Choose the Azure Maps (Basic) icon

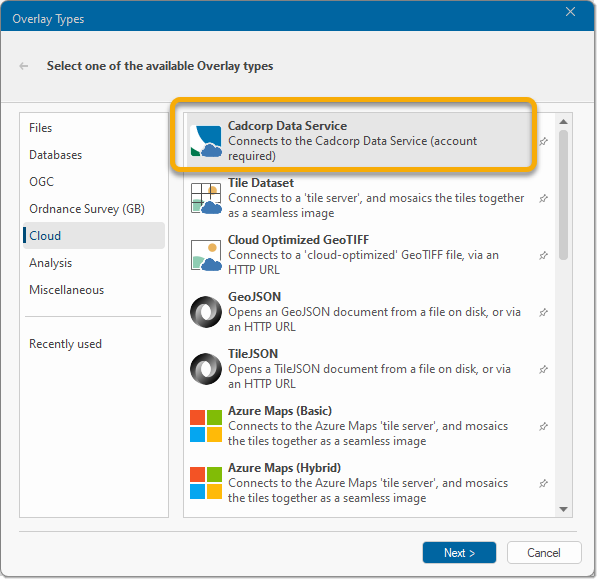coord(206,426)
